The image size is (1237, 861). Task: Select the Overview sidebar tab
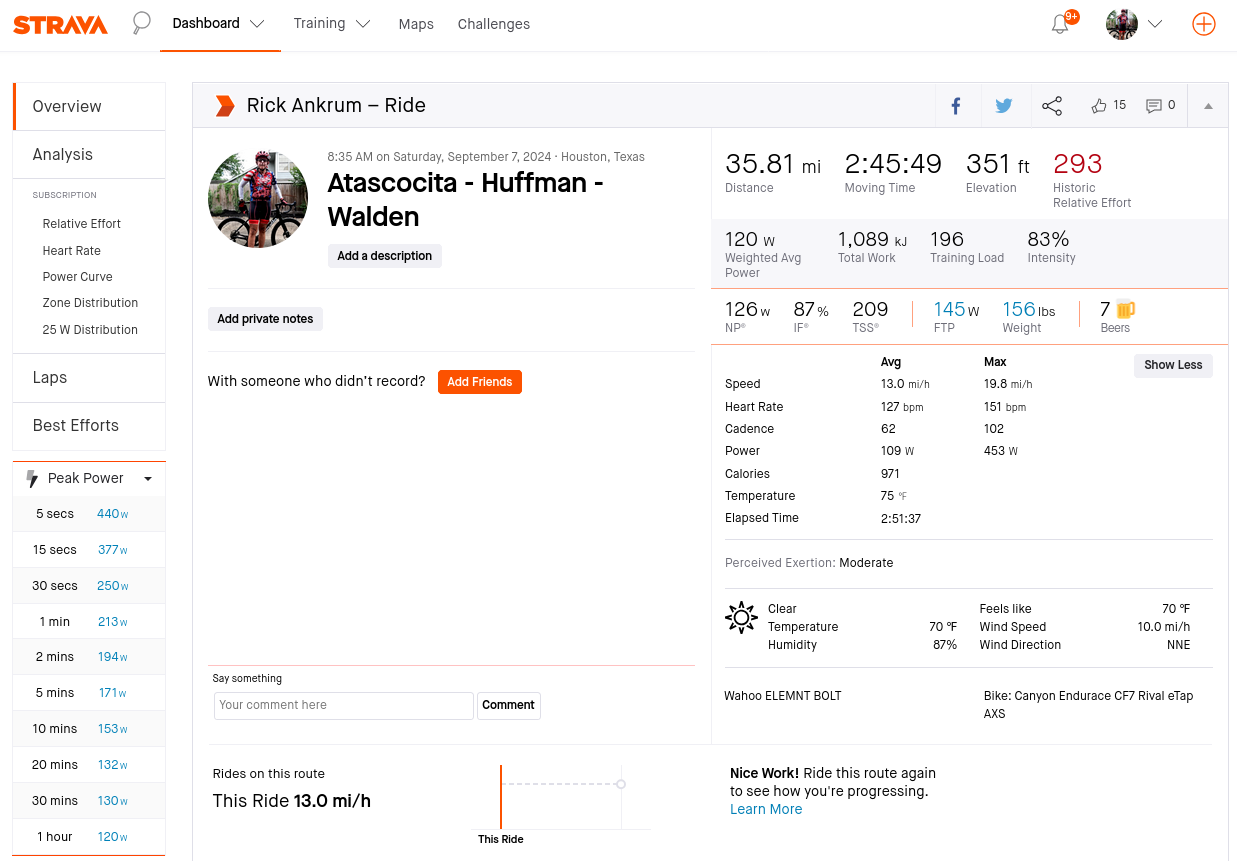[x=89, y=106]
